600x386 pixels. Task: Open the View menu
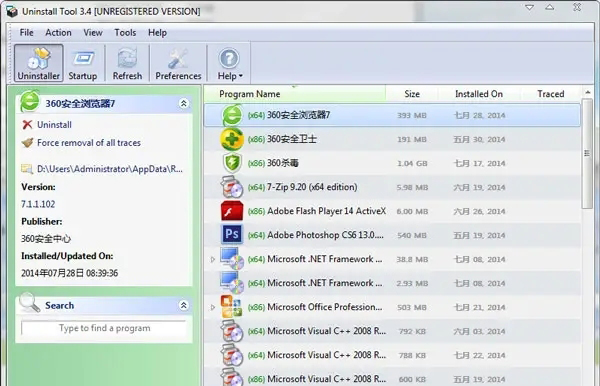pos(93,33)
